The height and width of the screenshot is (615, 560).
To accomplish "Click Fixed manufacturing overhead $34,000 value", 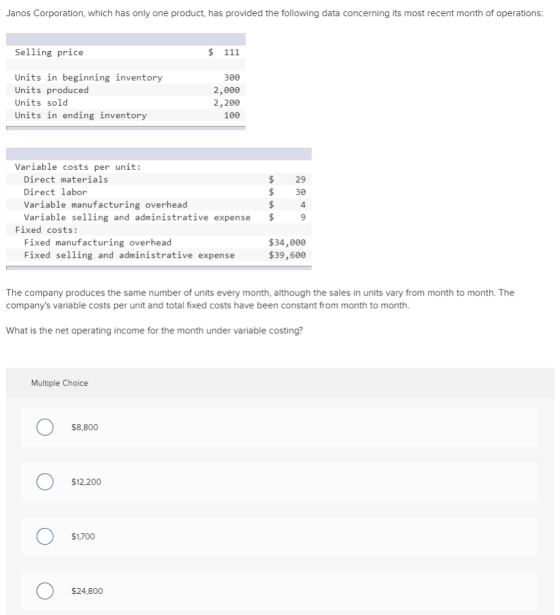I will coord(287,242).
